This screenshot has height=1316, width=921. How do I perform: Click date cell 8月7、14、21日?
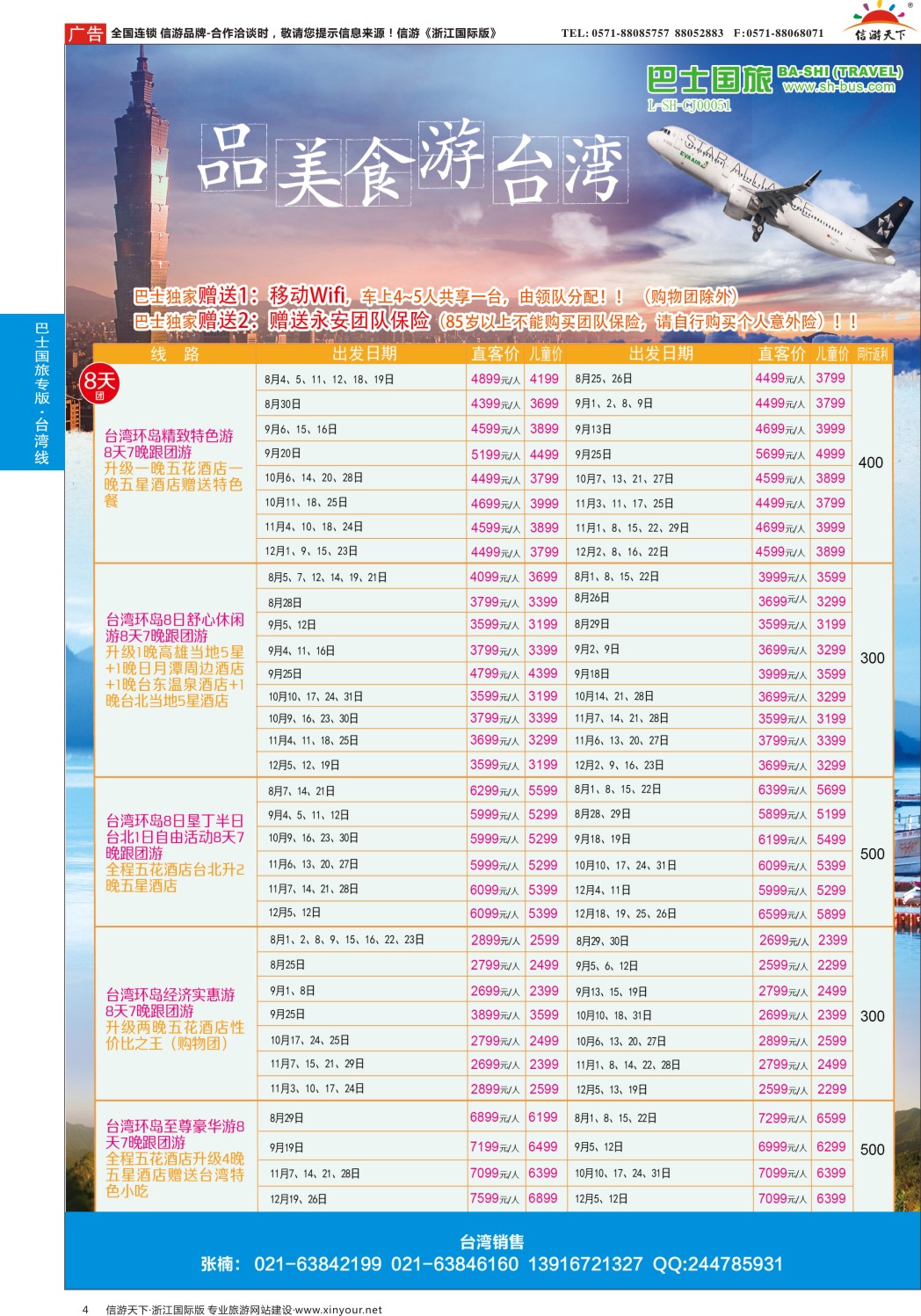point(301,791)
